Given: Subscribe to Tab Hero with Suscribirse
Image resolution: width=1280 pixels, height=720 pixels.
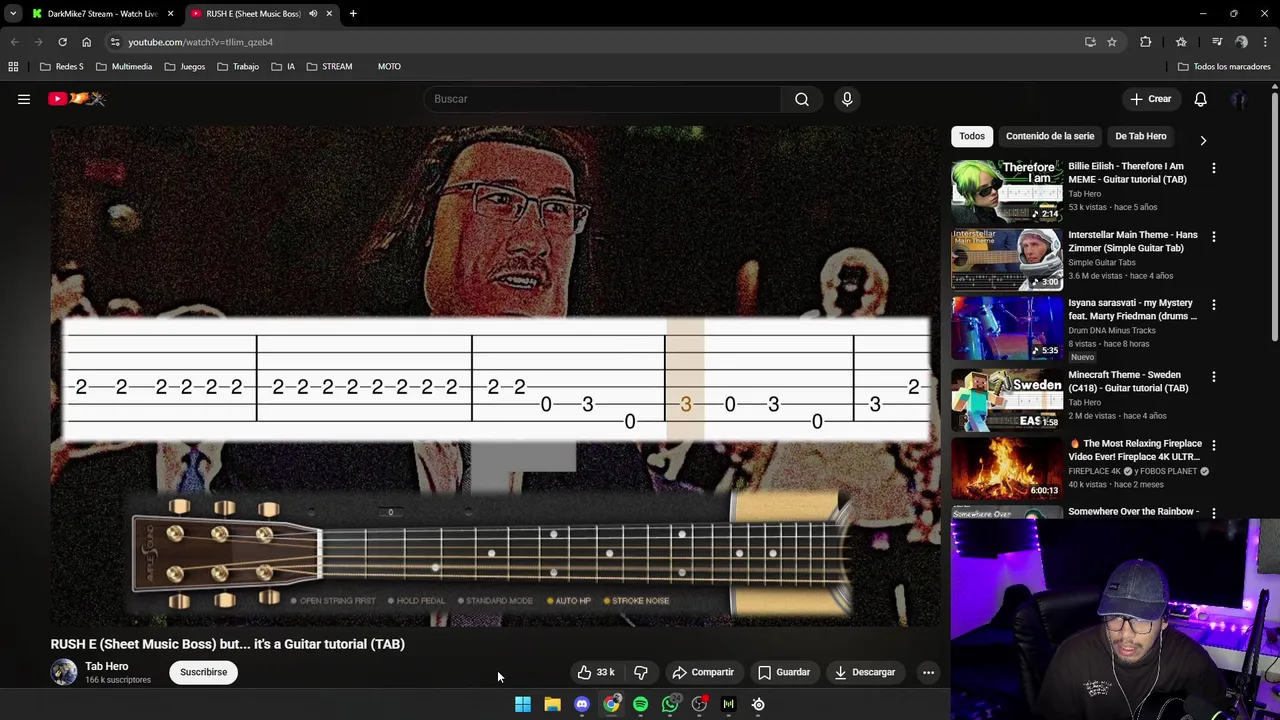Looking at the screenshot, I should point(204,672).
